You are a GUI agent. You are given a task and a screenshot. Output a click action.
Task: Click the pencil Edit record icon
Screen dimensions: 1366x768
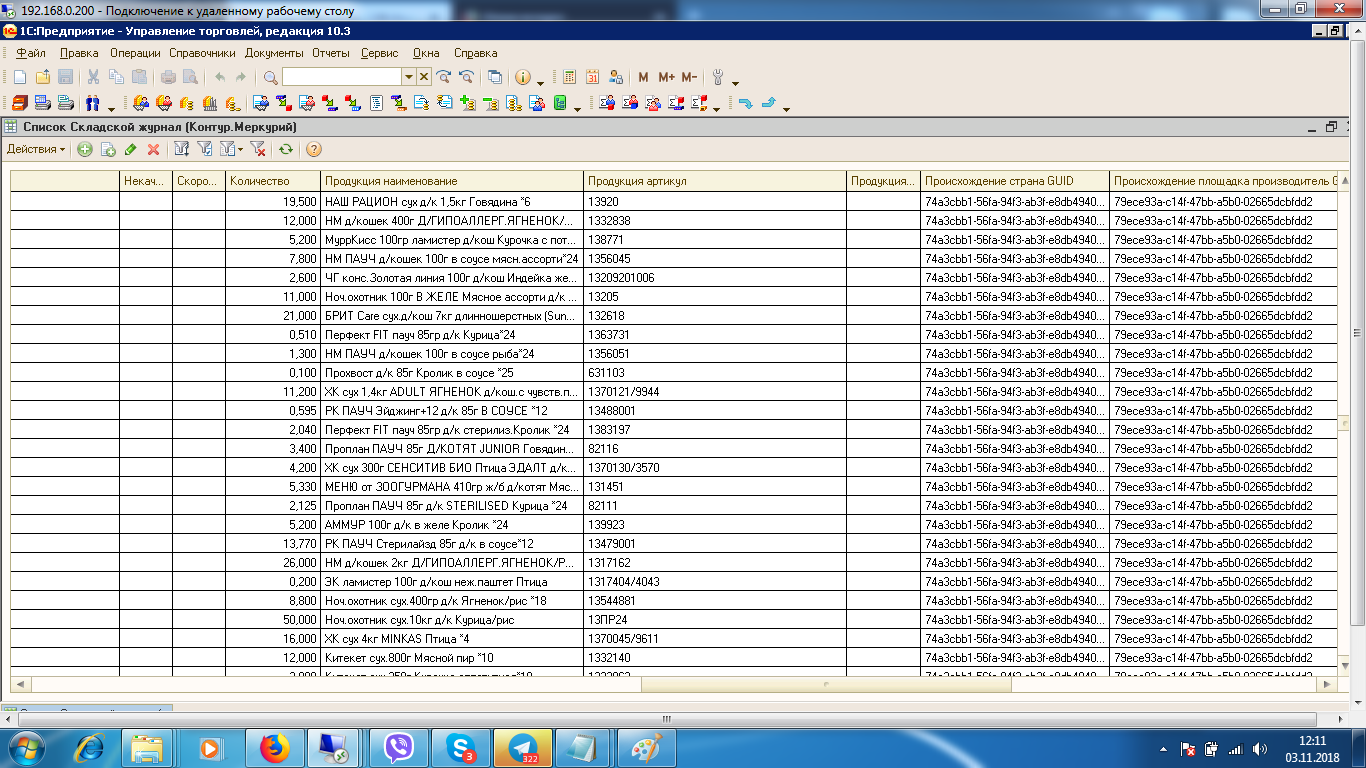coord(131,149)
